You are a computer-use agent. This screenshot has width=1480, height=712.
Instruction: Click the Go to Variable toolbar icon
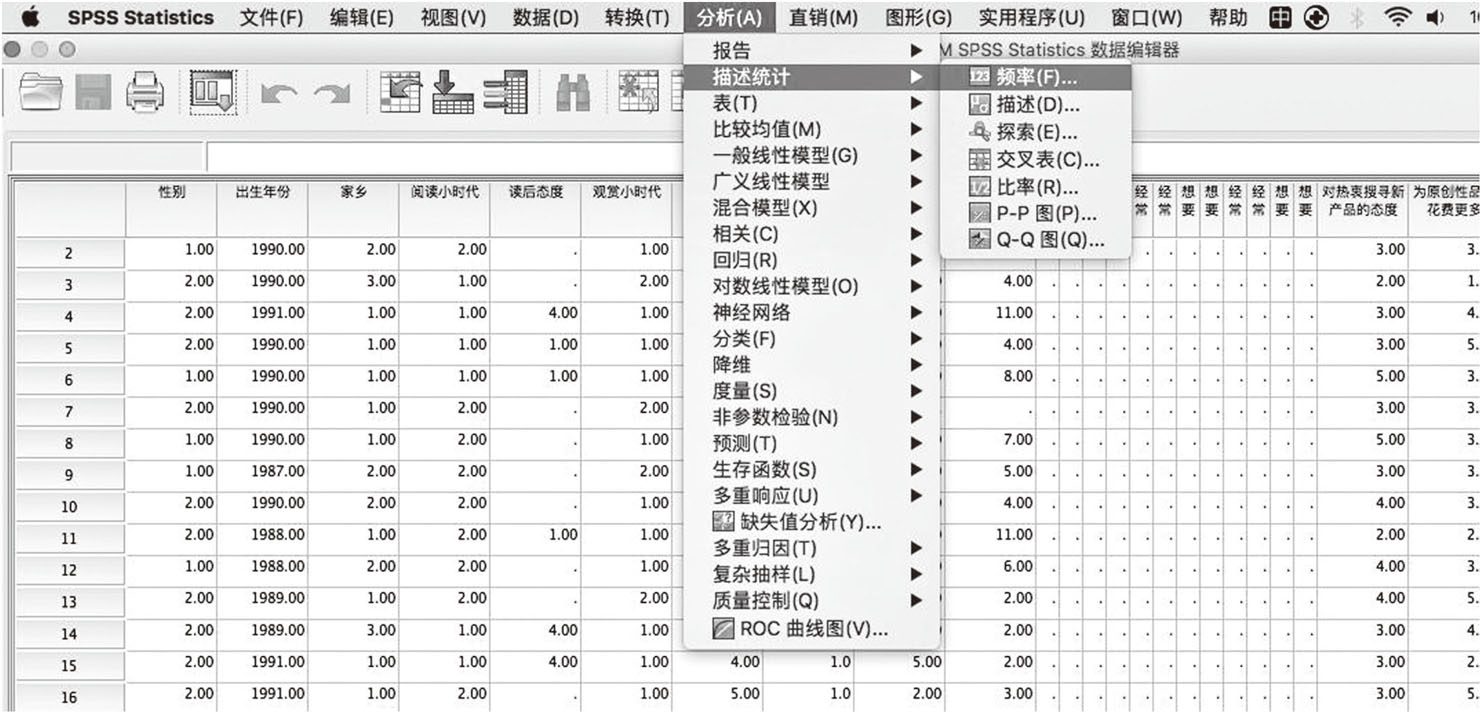click(x=452, y=93)
